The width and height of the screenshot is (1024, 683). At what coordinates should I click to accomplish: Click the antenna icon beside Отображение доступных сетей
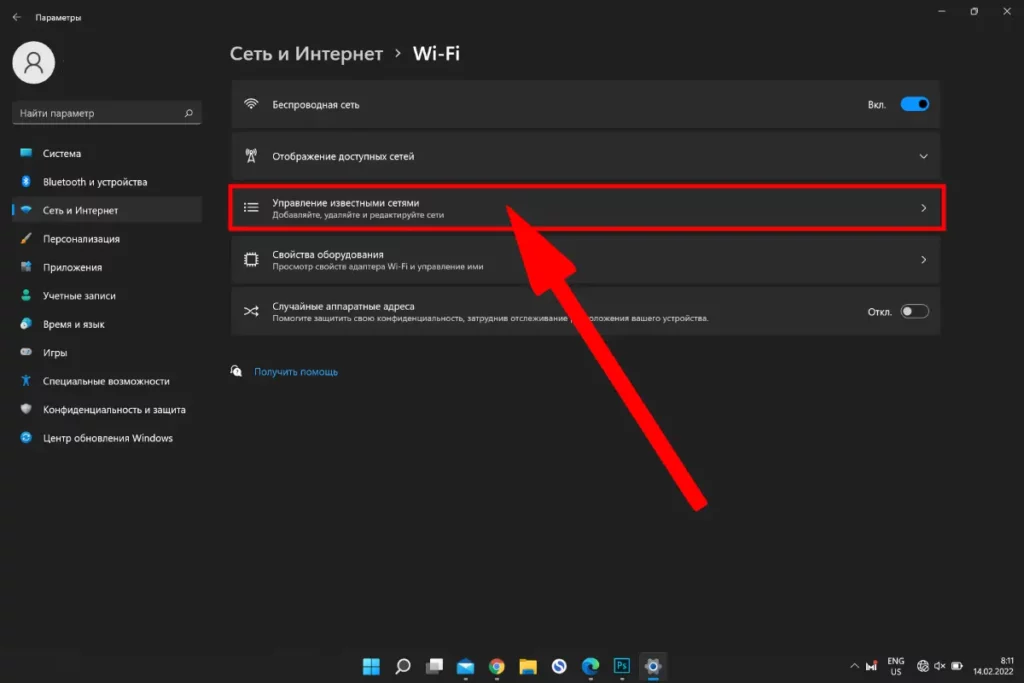pos(251,155)
